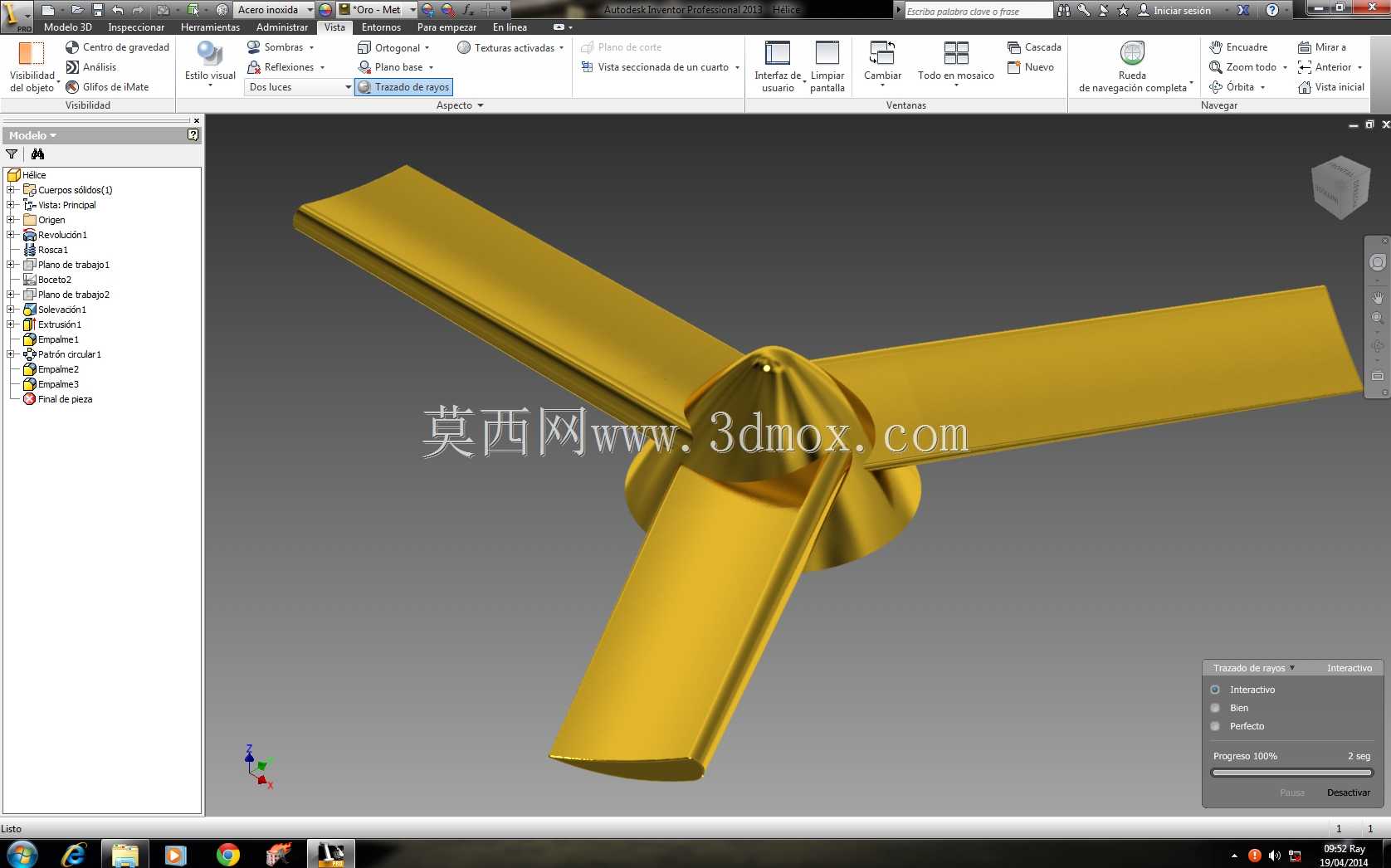Click the Mirar a tool
The height and width of the screenshot is (868, 1391).
point(1322,47)
